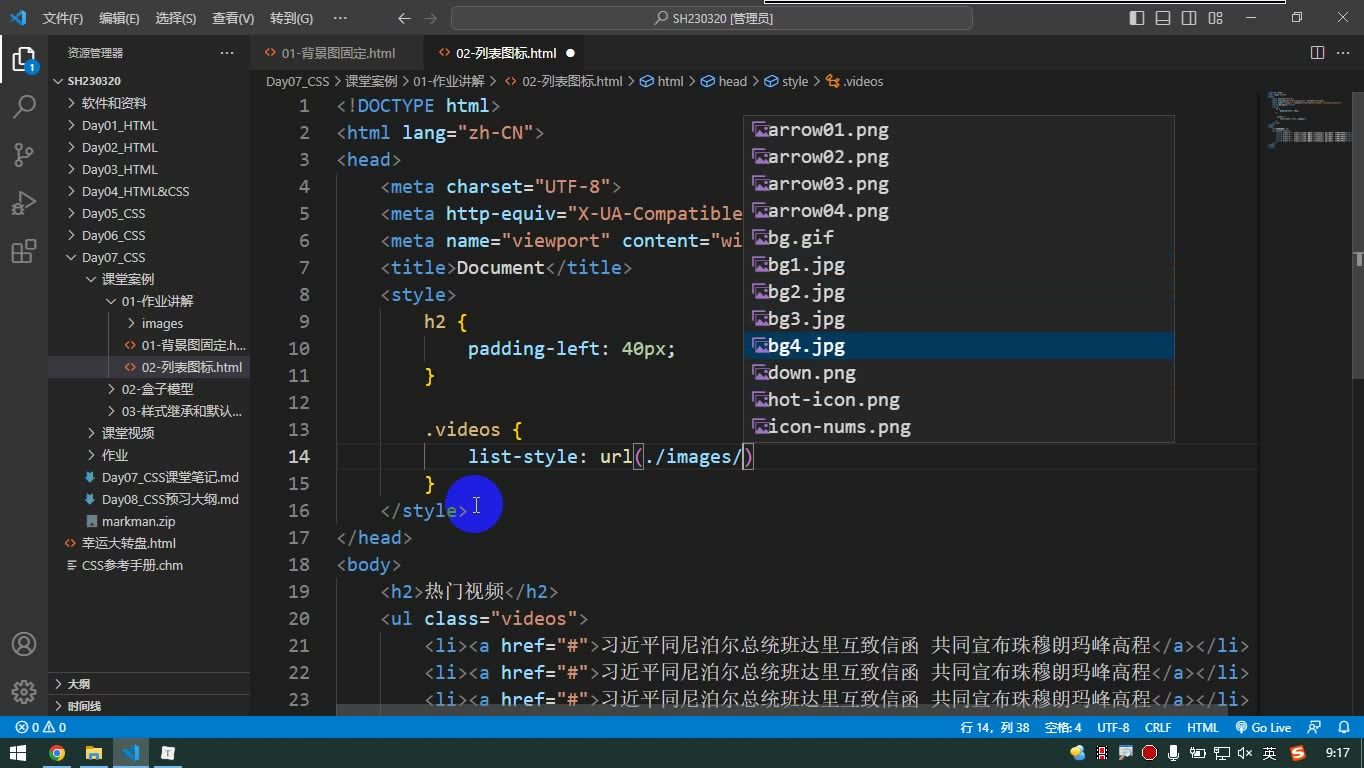Open the Extensions view
Image resolution: width=1364 pixels, height=768 pixels.
tap(24, 251)
